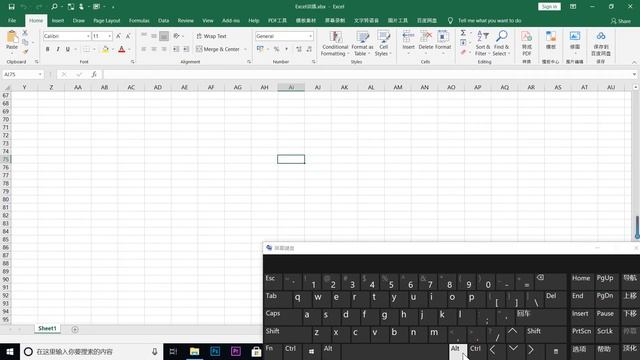
Task: Click the Increase Decimal icon
Action: (299, 49)
